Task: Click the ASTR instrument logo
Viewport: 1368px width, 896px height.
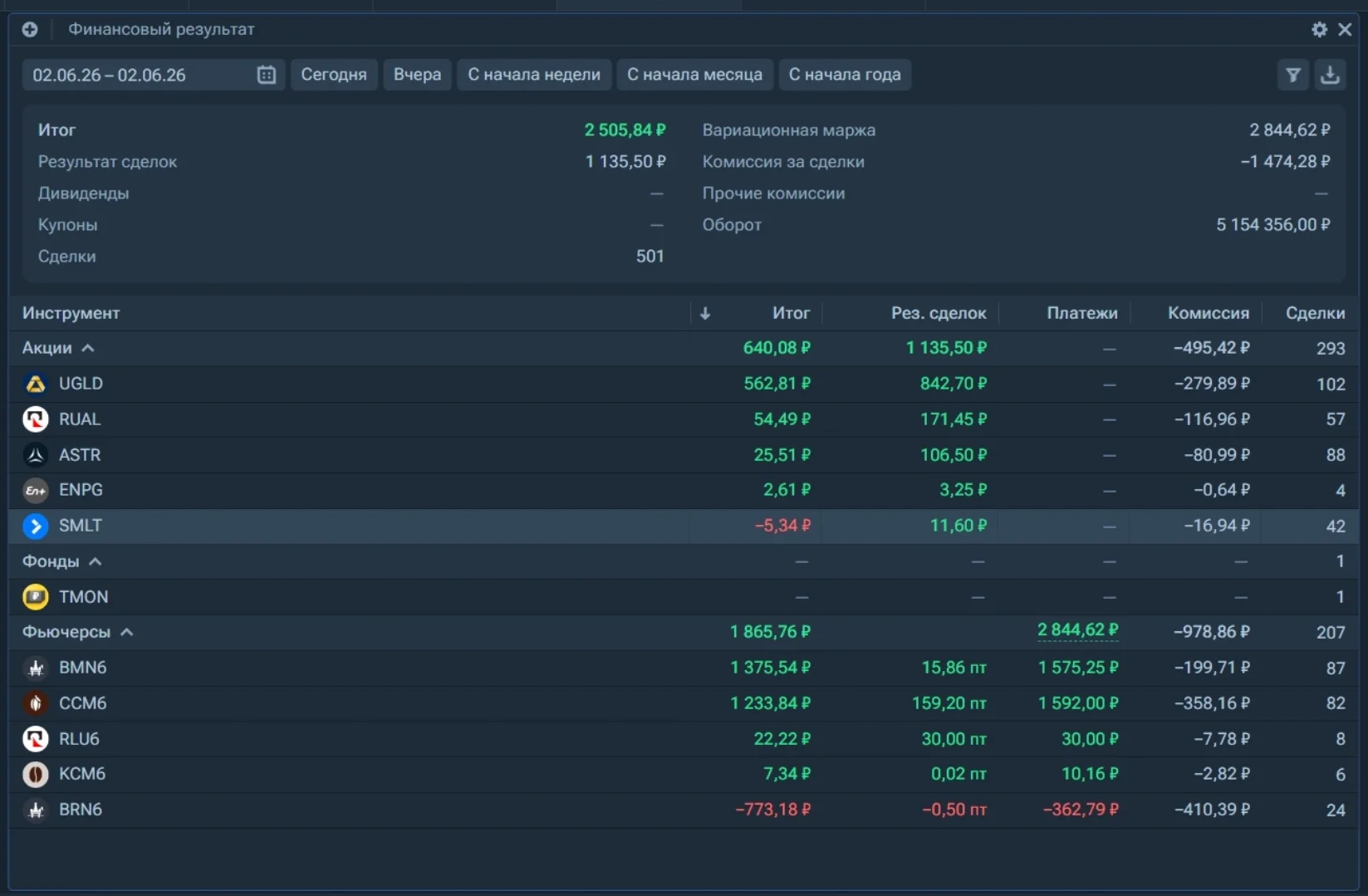Action: point(35,455)
